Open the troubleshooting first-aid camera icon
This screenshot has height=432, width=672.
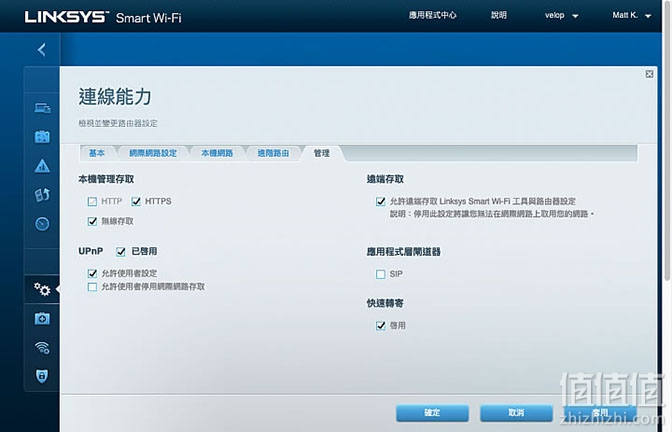42,318
